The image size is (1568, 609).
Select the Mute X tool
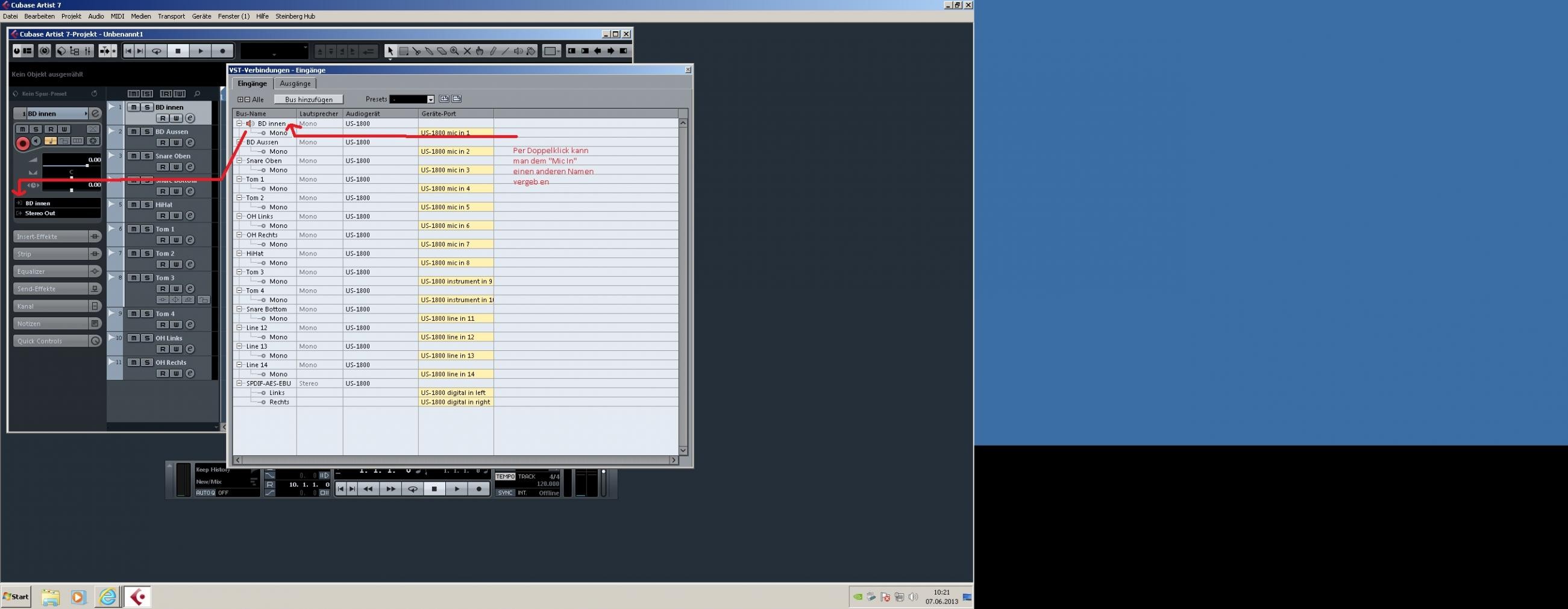467,51
